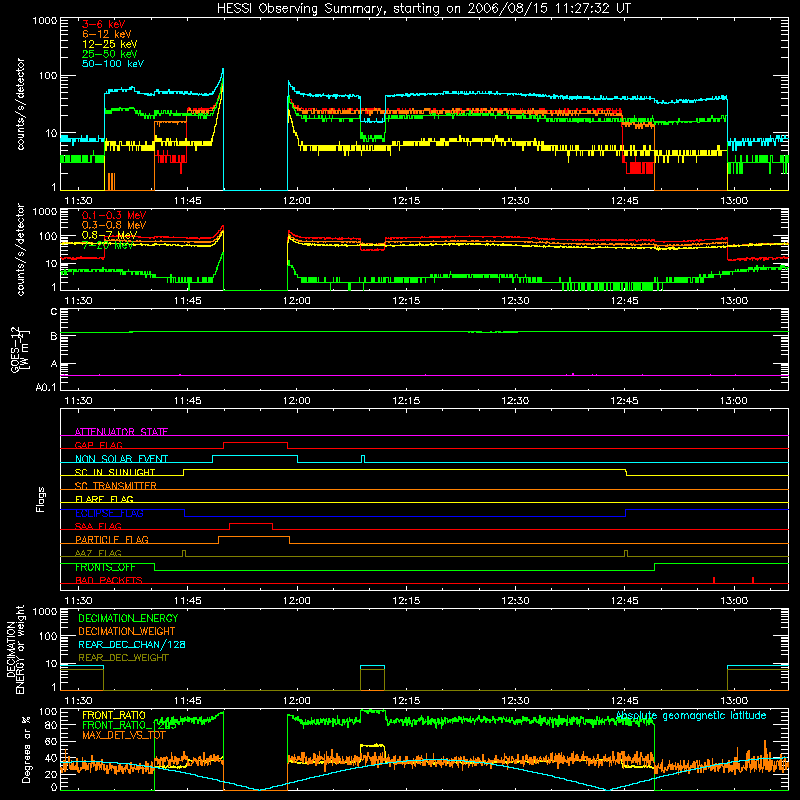This screenshot has width=800, height=800.
Task: Click the vertical Flags axis label
Action: [41, 499]
